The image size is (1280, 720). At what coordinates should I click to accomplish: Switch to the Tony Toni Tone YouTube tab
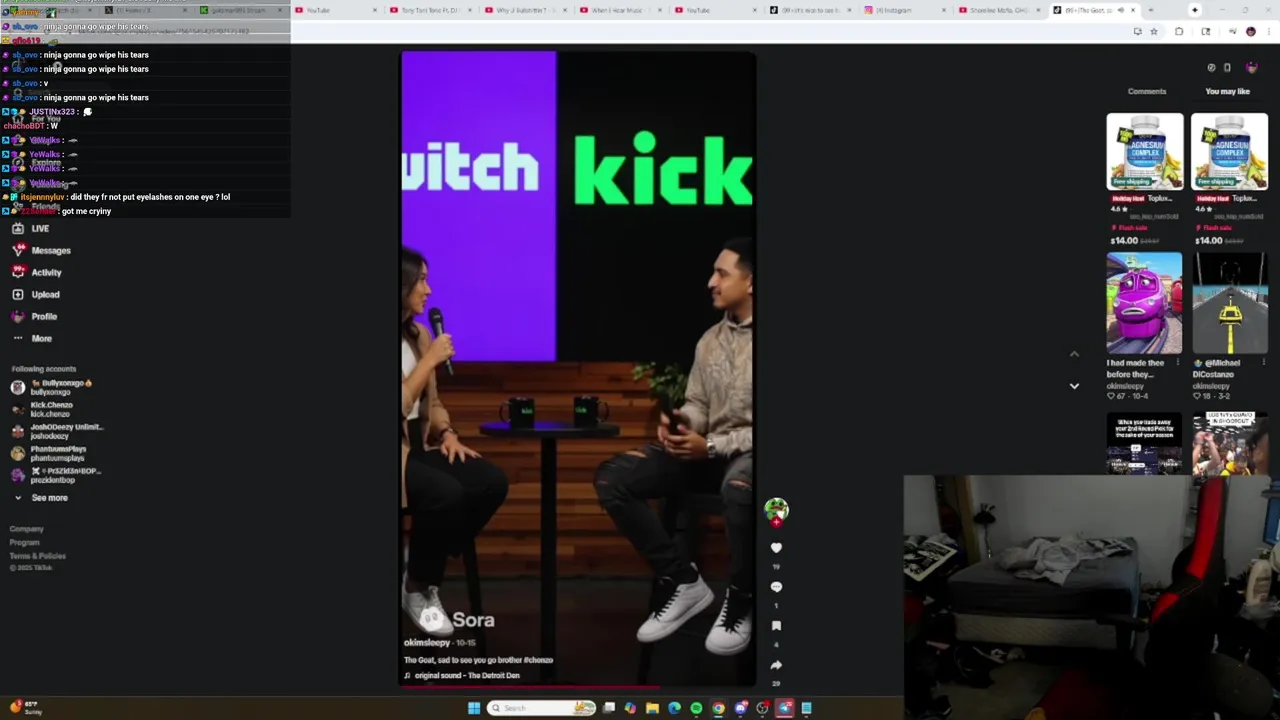(x=432, y=10)
